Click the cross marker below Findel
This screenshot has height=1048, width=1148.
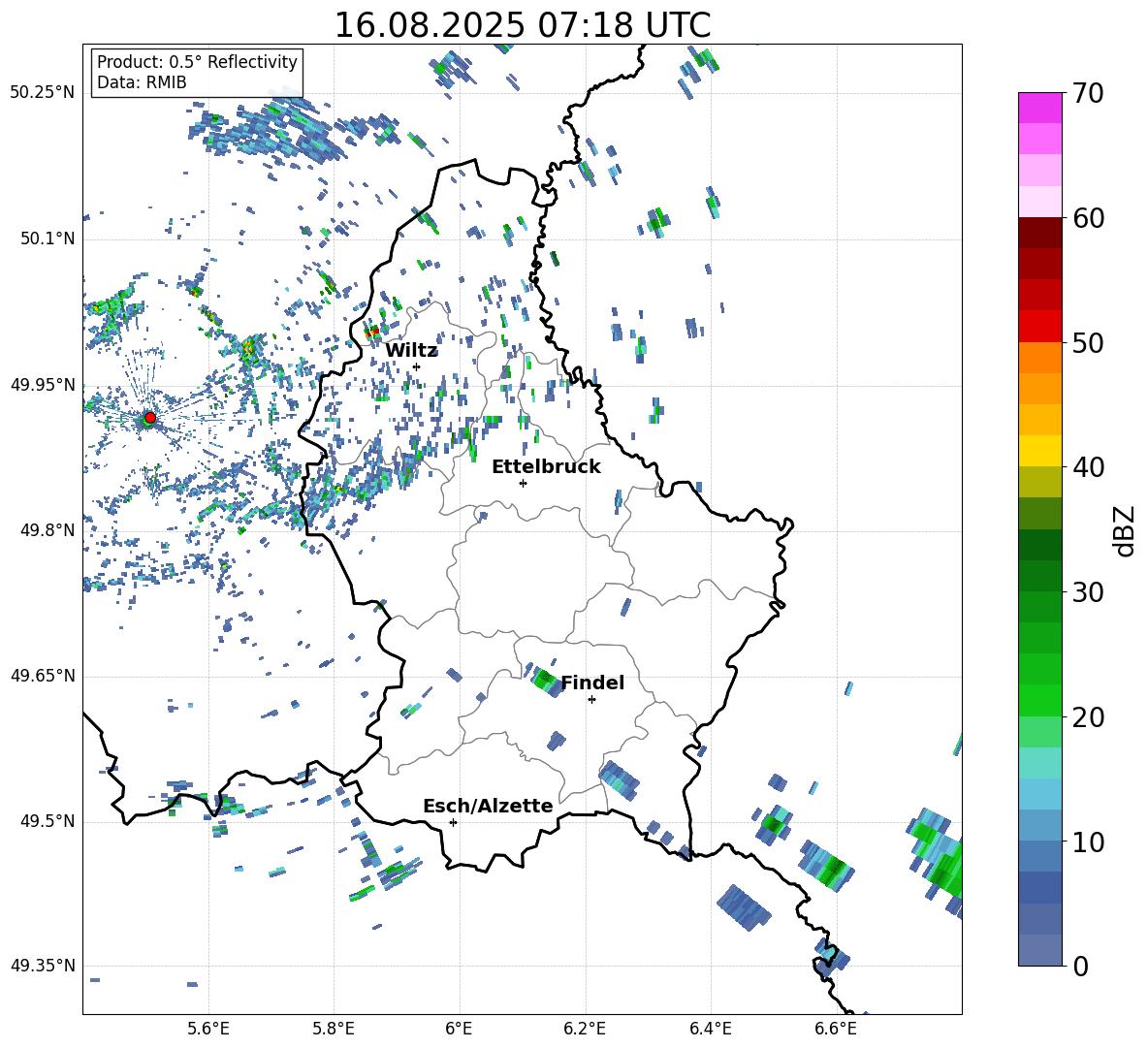pyautogui.click(x=591, y=700)
